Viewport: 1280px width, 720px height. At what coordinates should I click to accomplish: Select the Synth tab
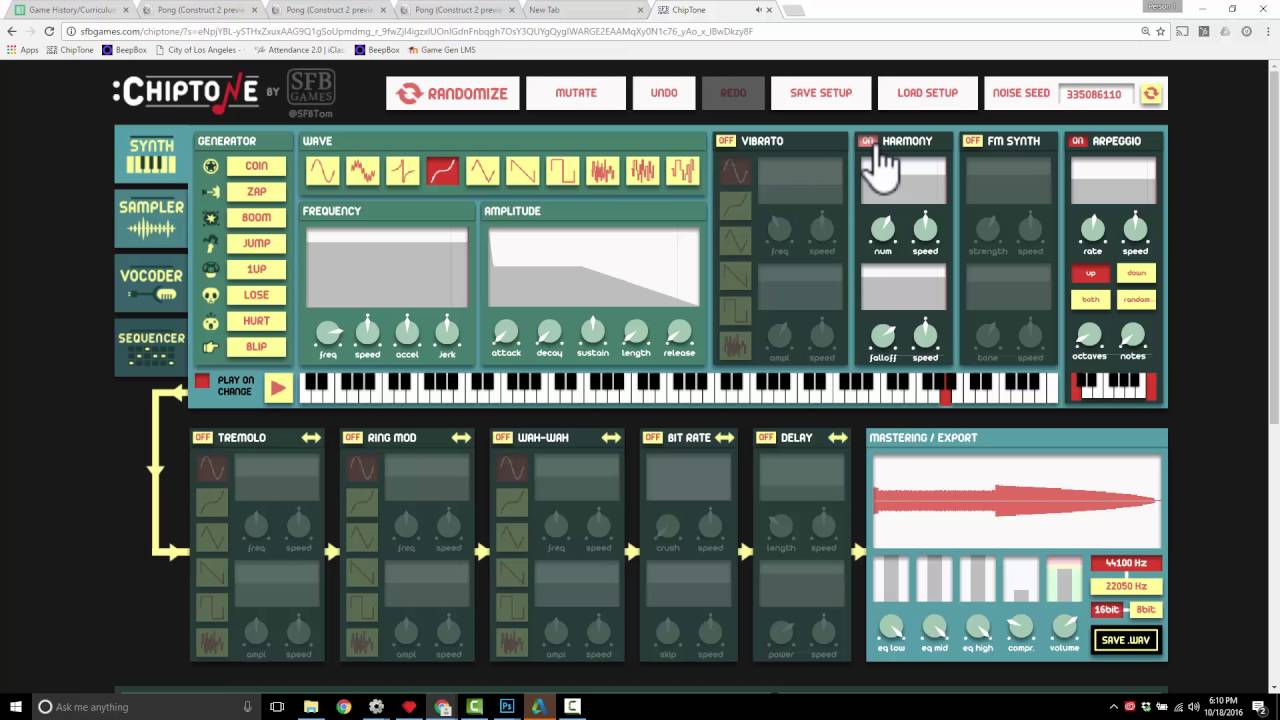coord(151,155)
